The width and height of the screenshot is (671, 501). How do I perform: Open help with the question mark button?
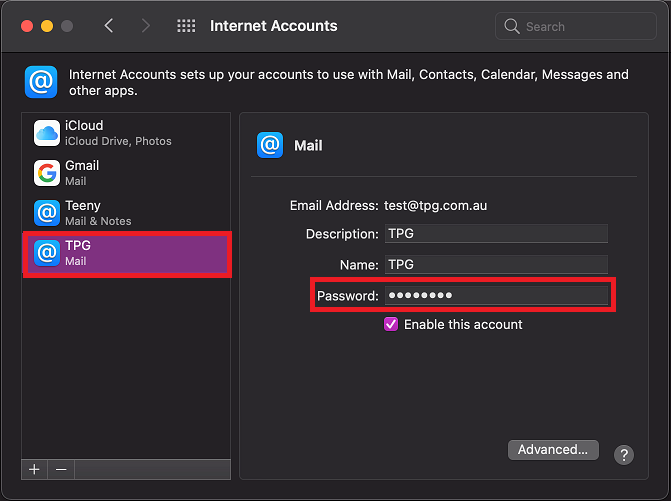point(624,455)
